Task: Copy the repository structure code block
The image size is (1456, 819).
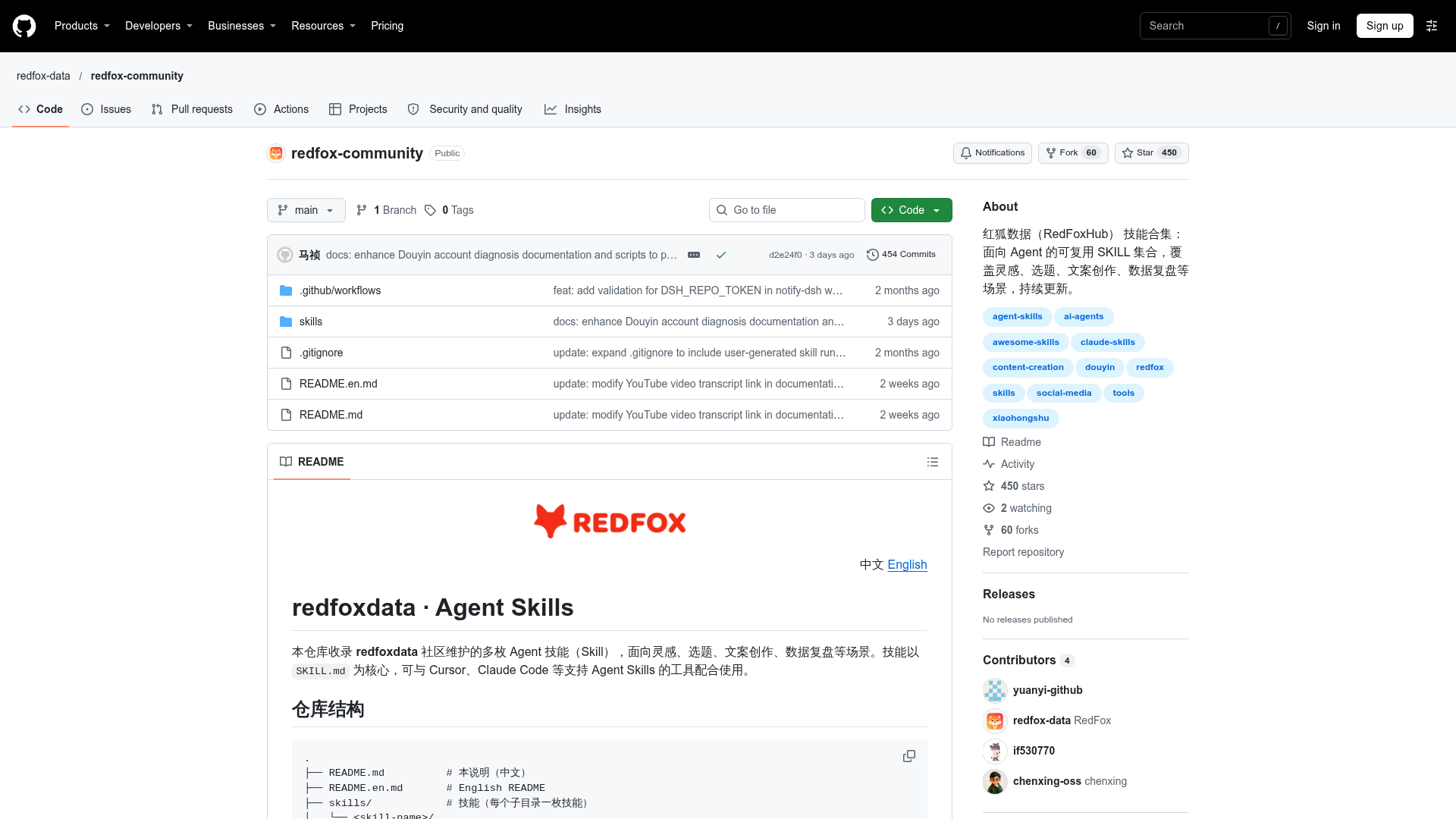Action: [909, 756]
